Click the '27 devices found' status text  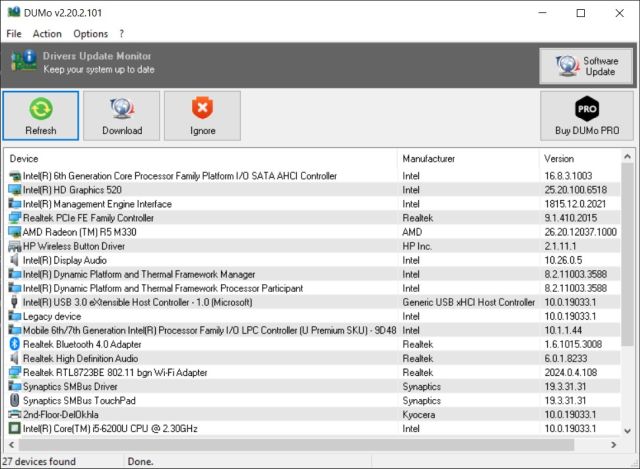(39, 462)
